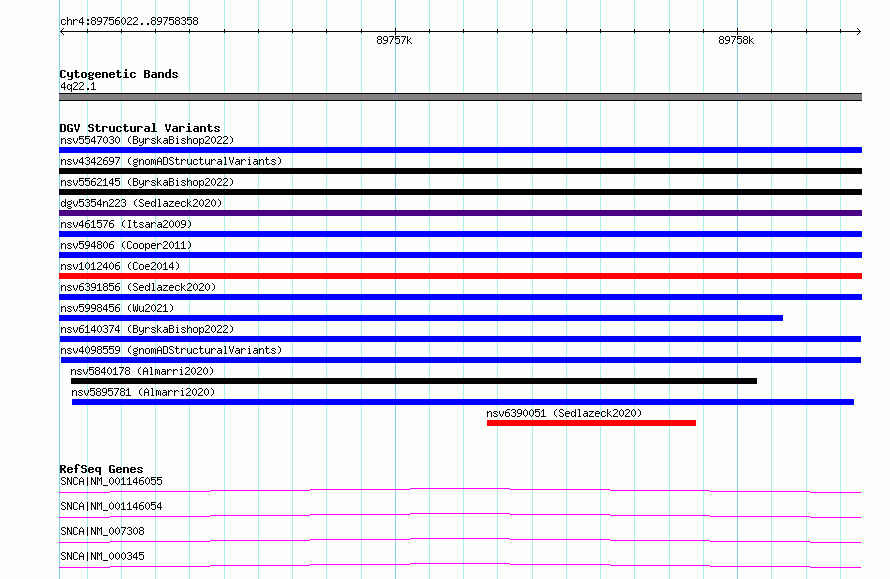Screen dimensions: 890x579
Task: Open the dgv5354n223 (Sedlazeck2020) variant label
Action: coord(141,203)
